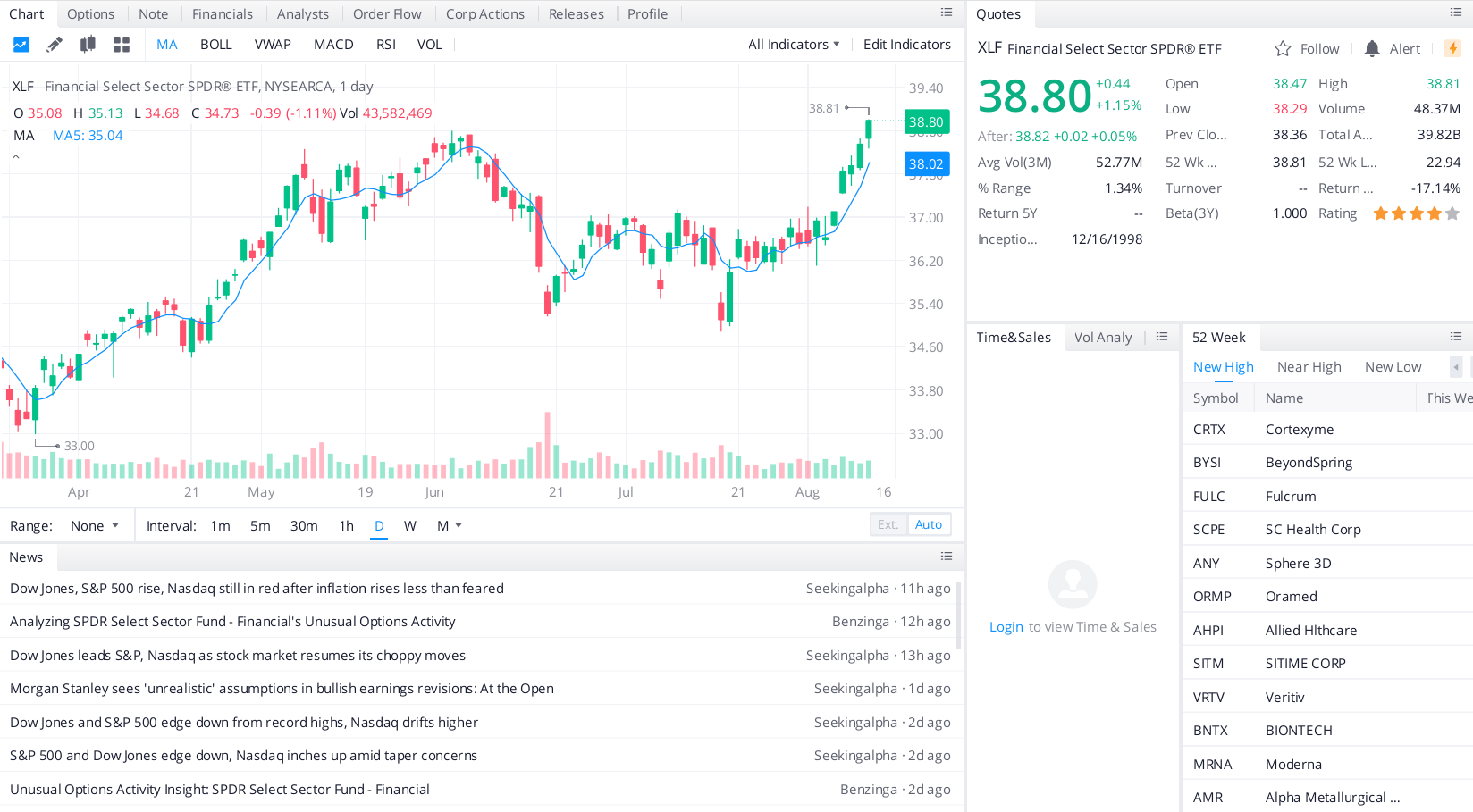Screen dimensions: 1473x812
Task: Click the Edit Indicators button
Action: 907,45
